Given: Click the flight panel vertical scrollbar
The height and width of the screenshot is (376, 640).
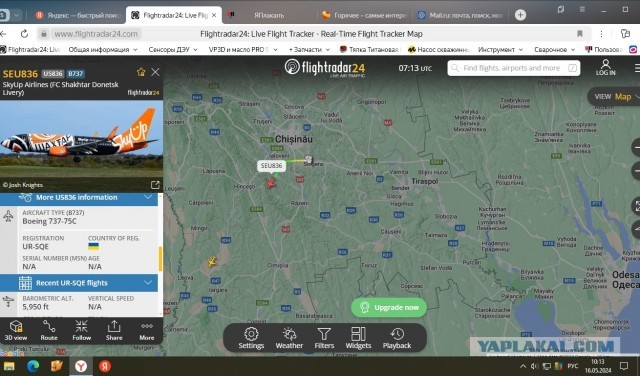Looking at the screenshot, I should tap(160, 258).
